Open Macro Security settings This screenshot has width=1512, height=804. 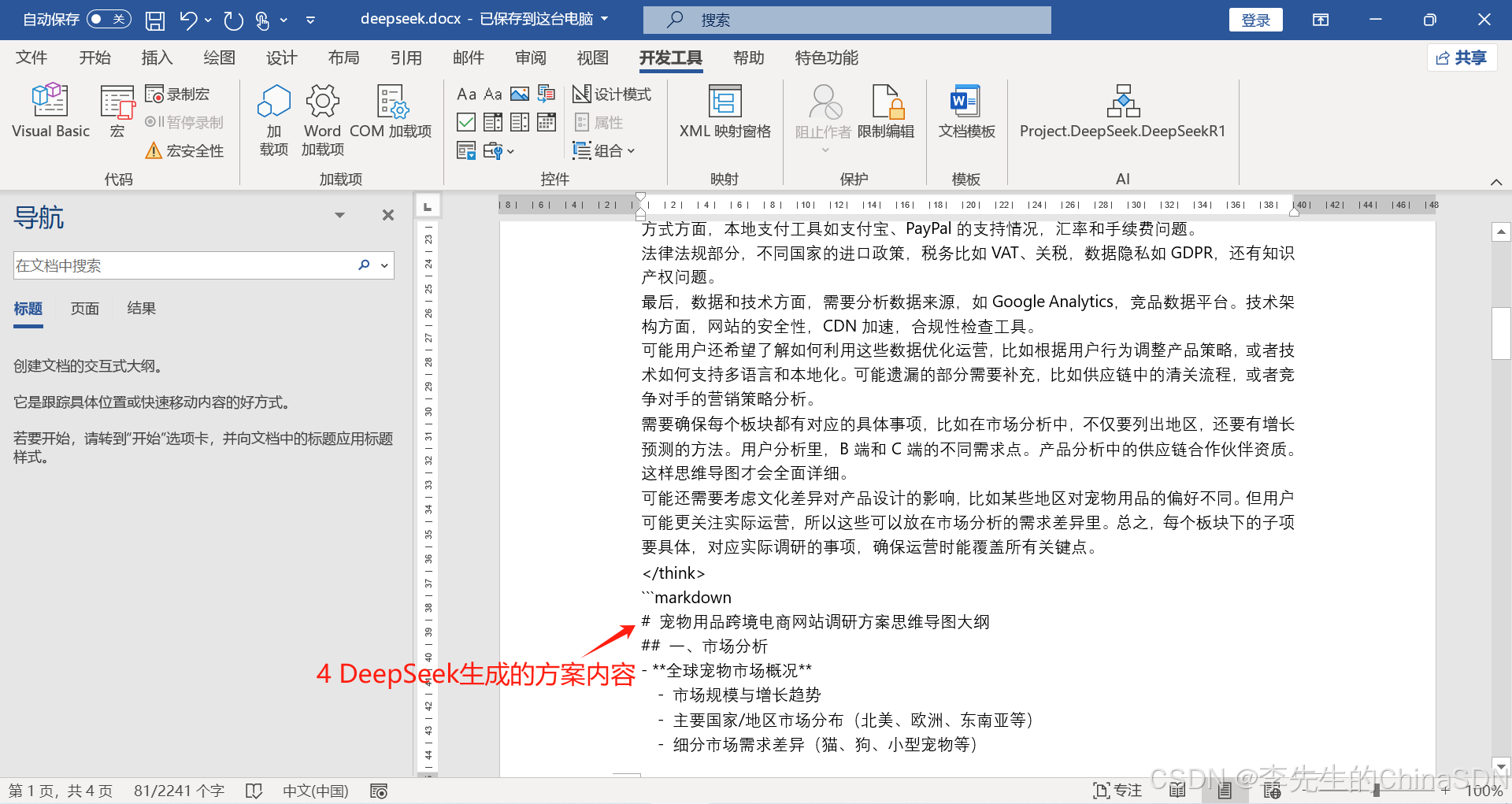pos(185,150)
